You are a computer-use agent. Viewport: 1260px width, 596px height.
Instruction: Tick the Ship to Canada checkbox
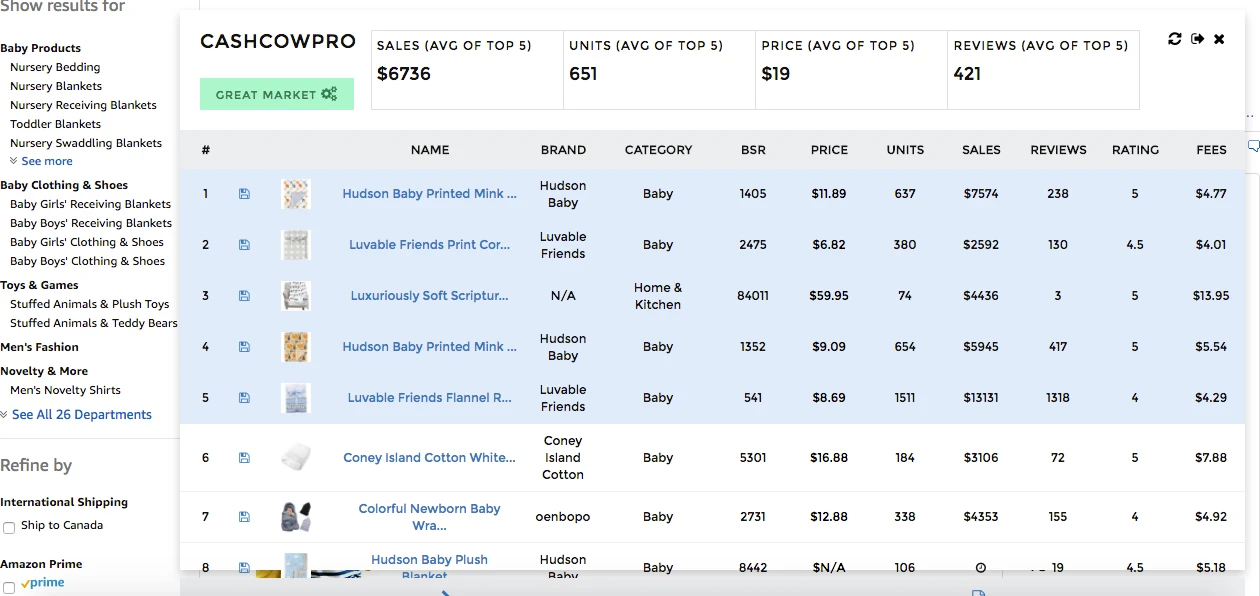click(x=9, y=527)
